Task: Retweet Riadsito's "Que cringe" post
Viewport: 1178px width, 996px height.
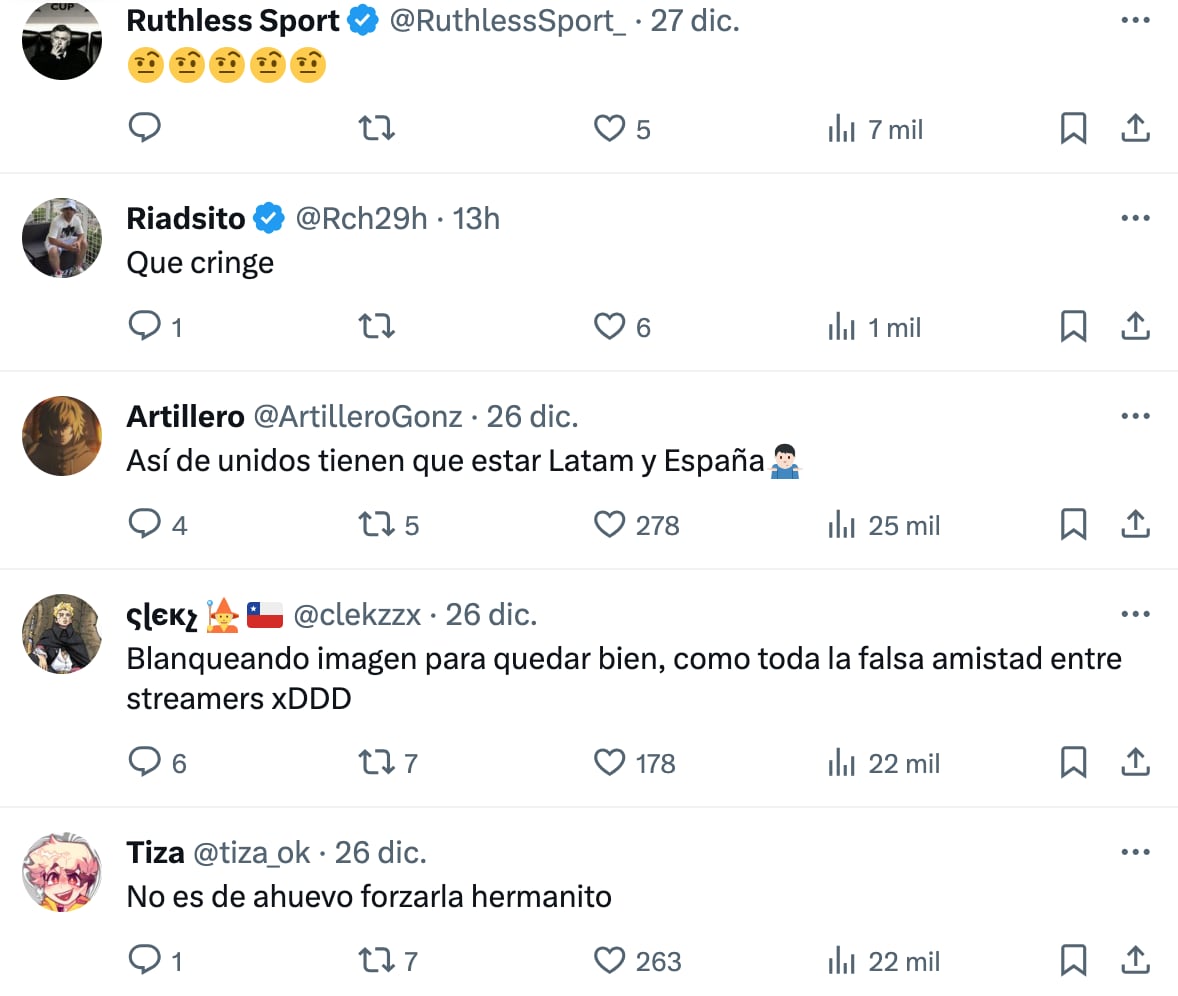Action: coord(376,326)
